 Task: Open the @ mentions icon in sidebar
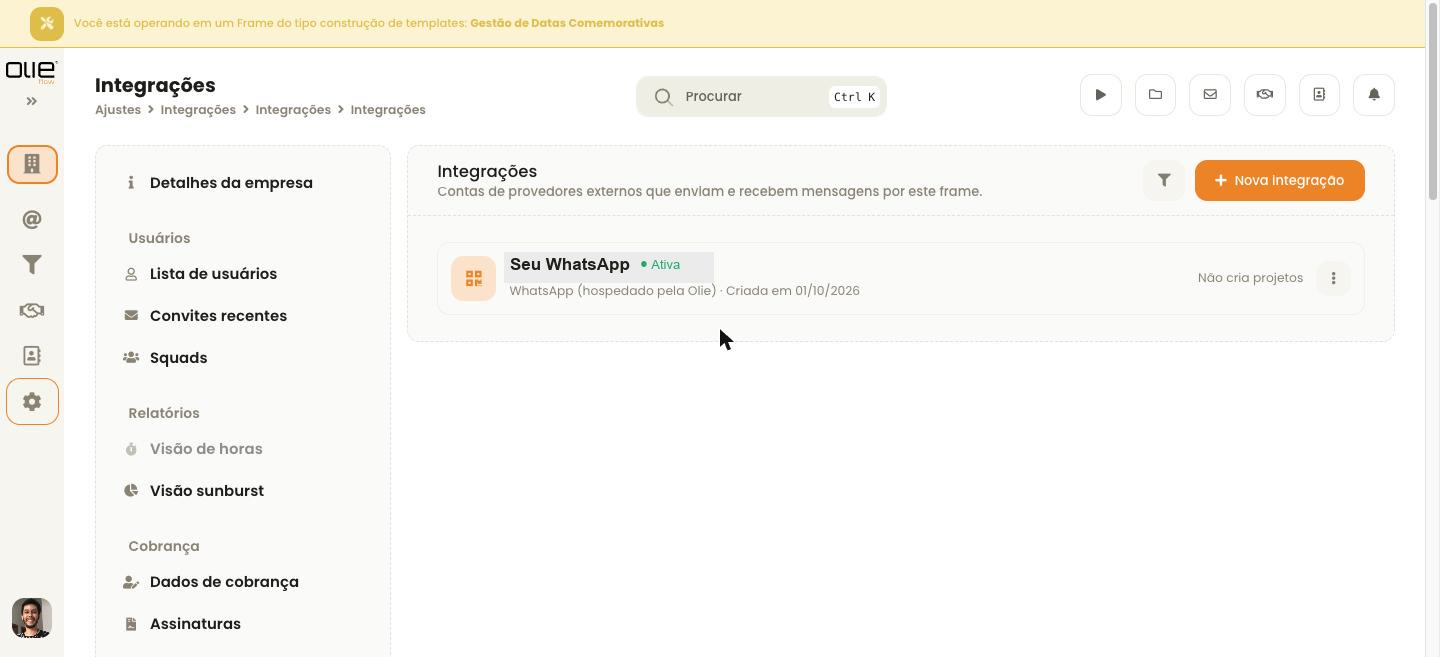32,219
